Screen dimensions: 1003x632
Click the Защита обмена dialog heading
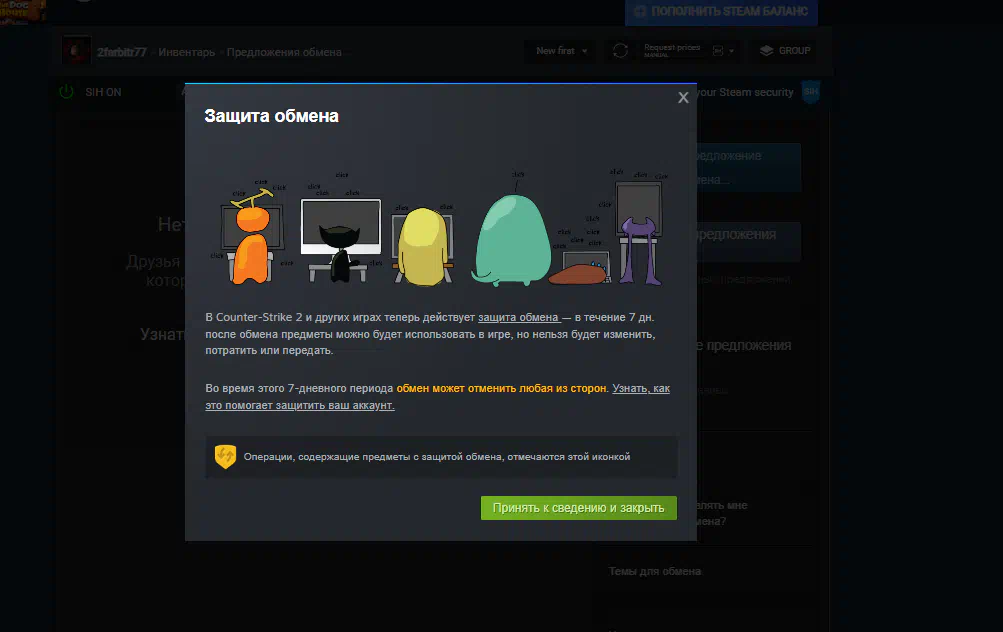[271, 116]
